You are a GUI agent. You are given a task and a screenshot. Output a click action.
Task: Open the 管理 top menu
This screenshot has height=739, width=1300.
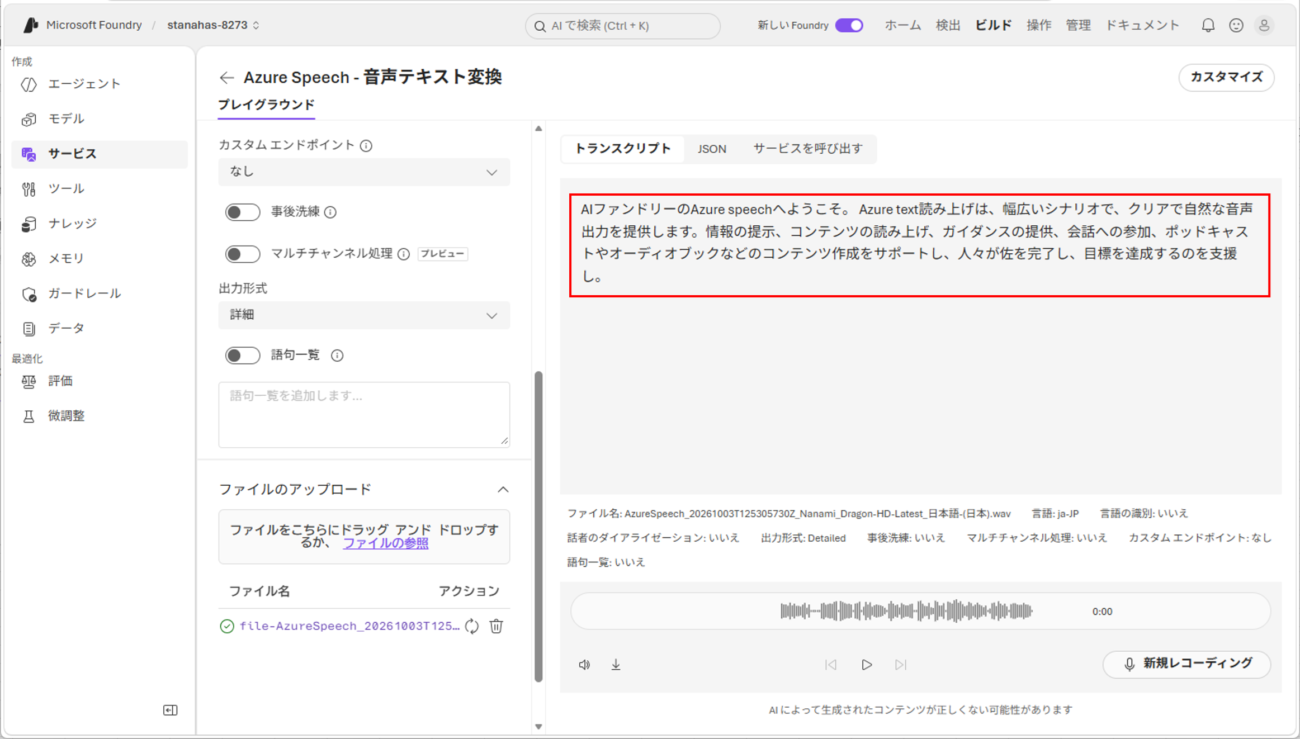[x=1078, y=25]
